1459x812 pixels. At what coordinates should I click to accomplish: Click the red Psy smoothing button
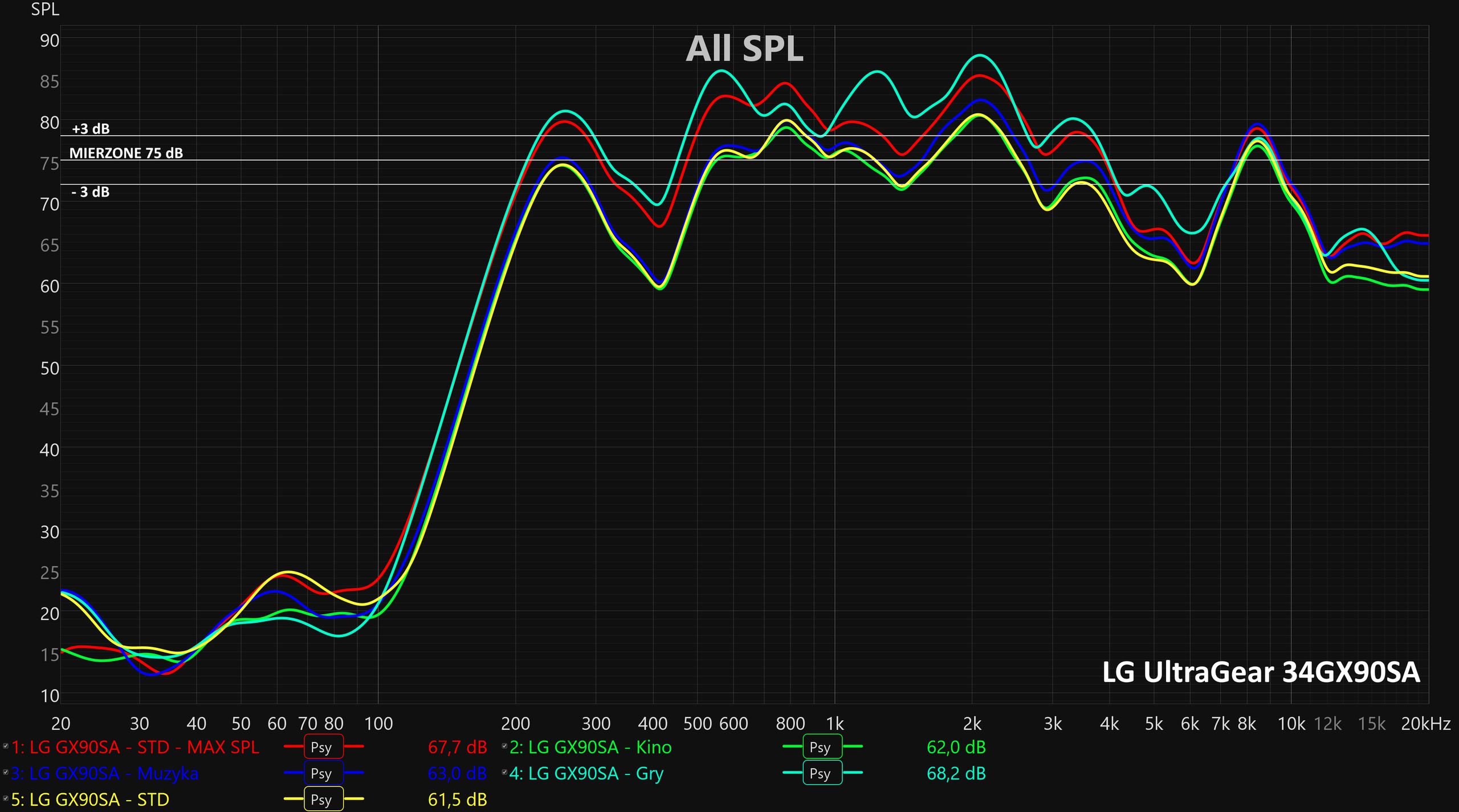pyautogui.click(x=323, y=747)
